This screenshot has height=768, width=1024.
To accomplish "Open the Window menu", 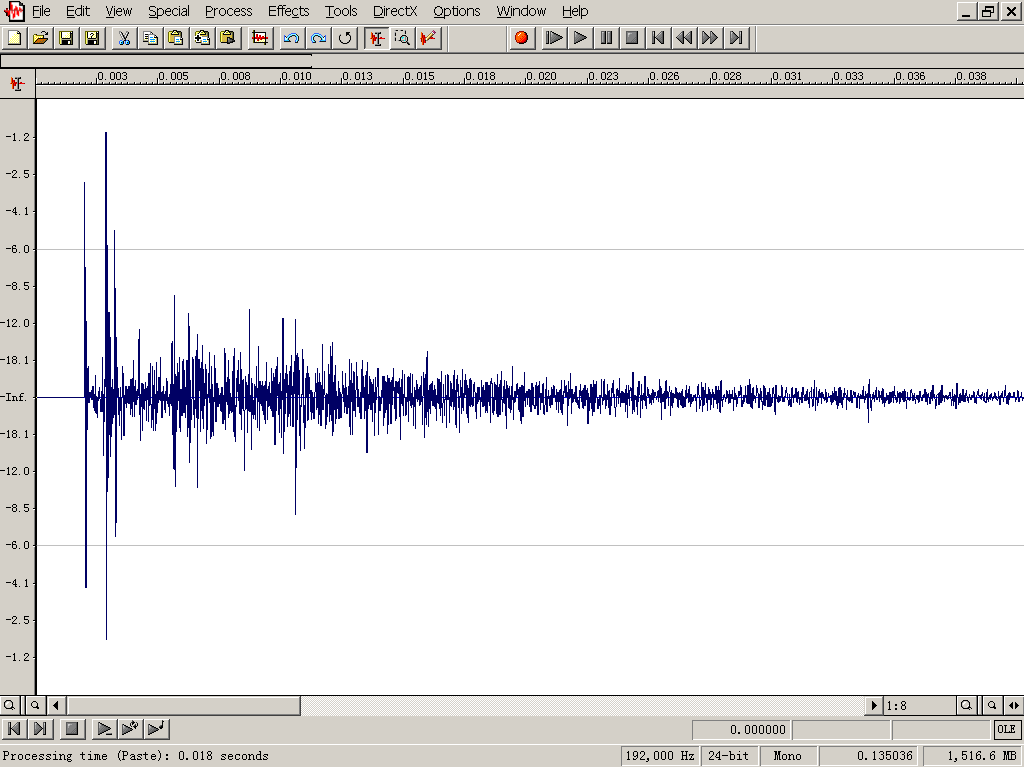I will 521,11.
